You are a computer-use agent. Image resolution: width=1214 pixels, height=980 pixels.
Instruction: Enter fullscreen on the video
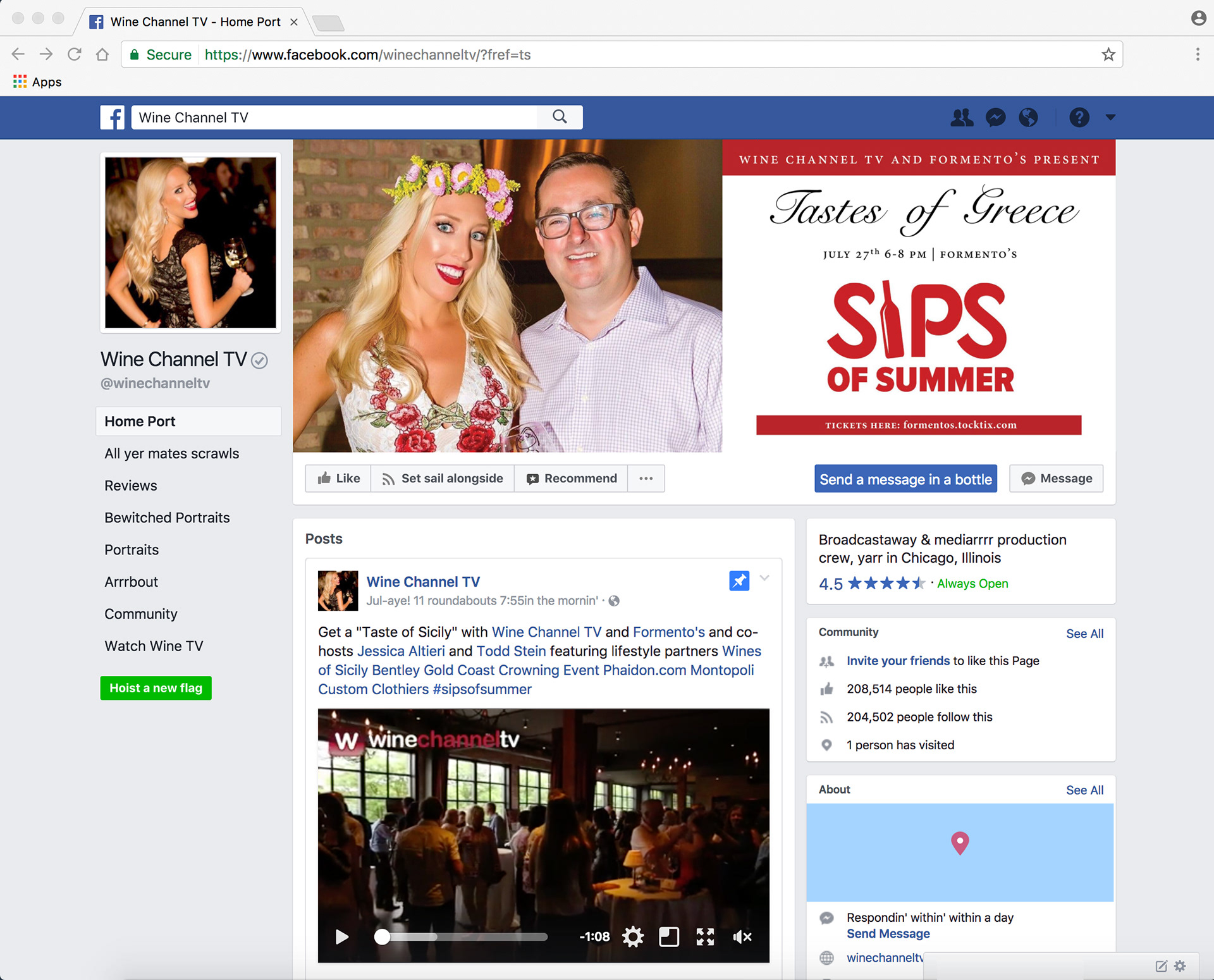(705, 936)
